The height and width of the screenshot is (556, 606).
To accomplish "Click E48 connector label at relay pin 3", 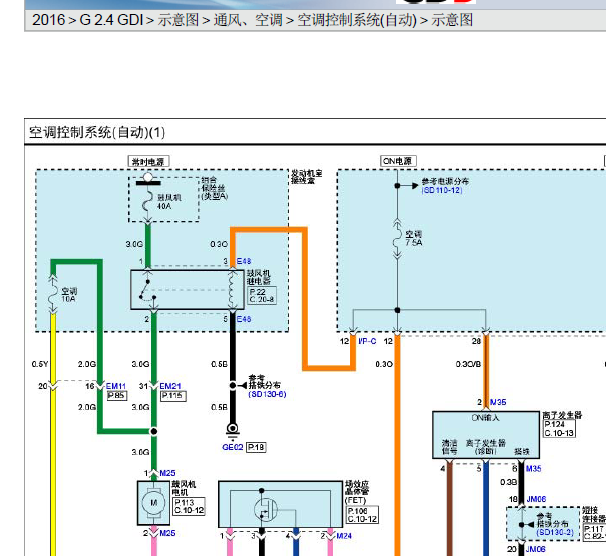I will [243, 261].
